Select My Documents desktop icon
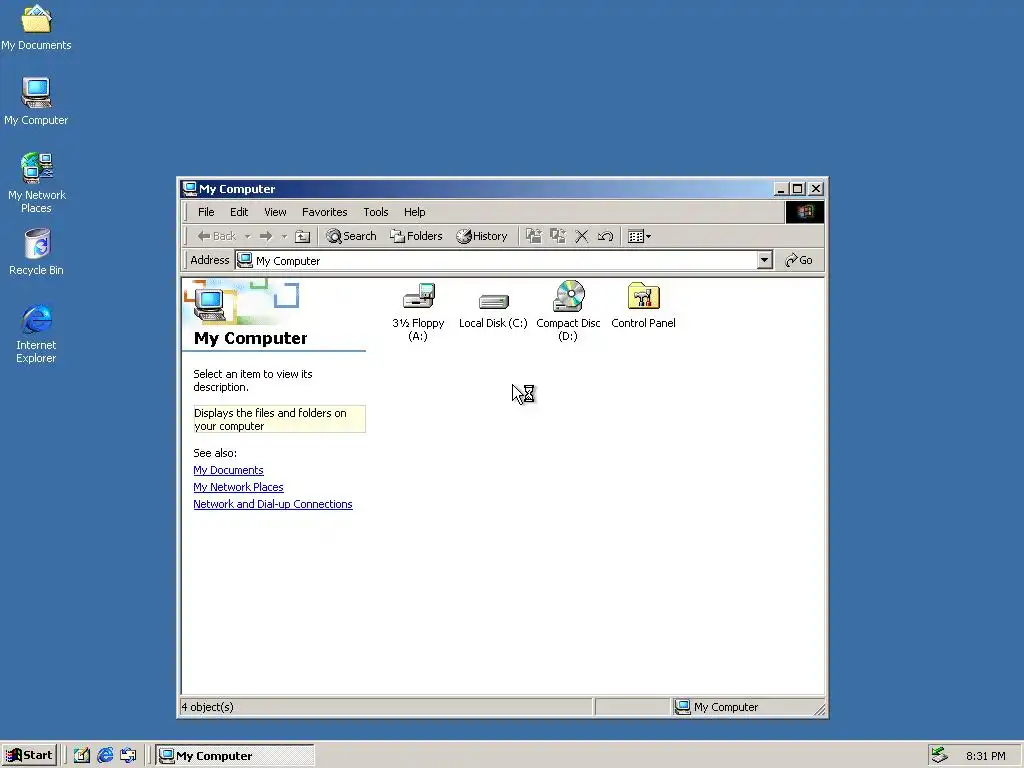The image size is (1024, 768). [36, 29]
